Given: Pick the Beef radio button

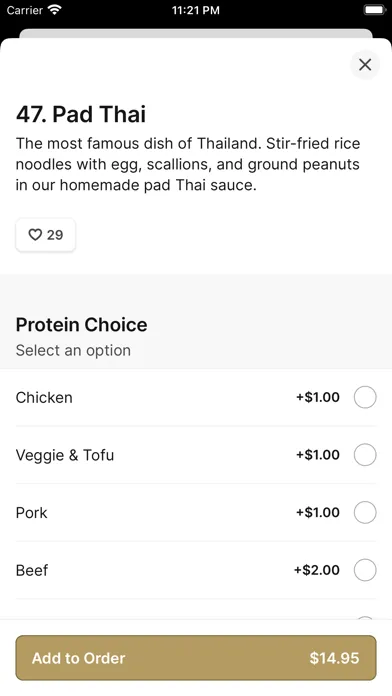Looking at the screenshot, I should tap(365, 570).
